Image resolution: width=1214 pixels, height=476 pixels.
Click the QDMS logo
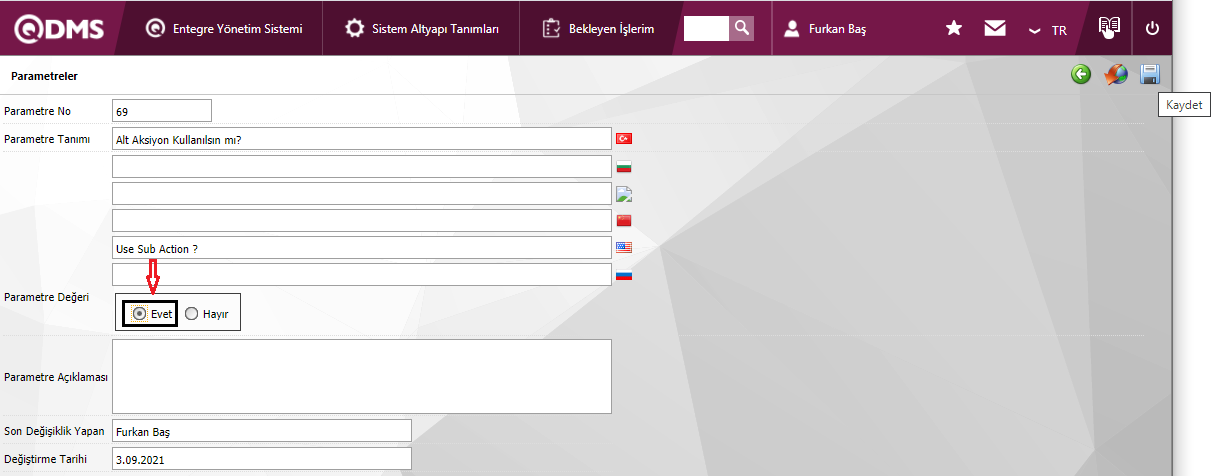[58, 28]
